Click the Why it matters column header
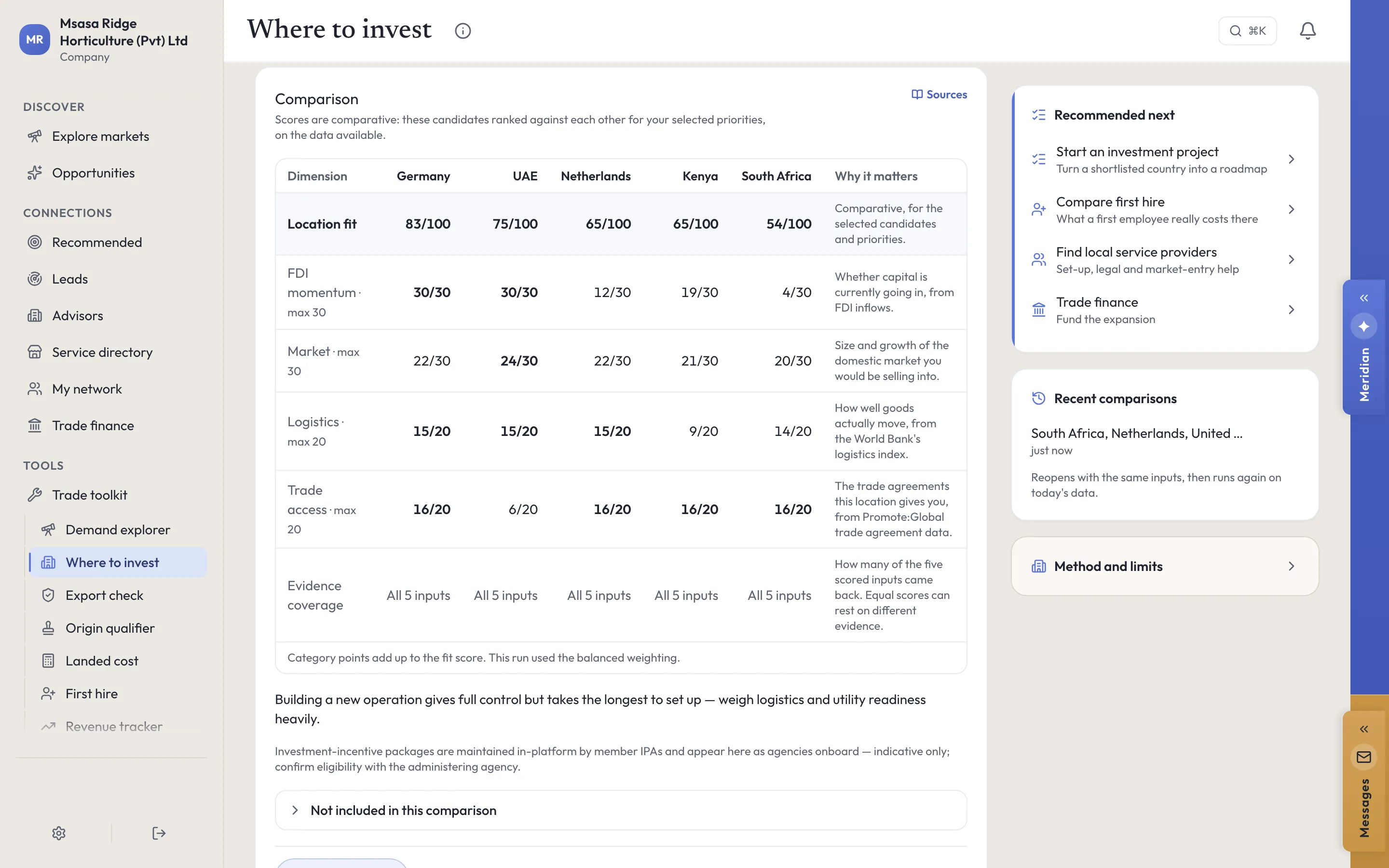This screenshot has width=1389, height=868. pos(876,176)
